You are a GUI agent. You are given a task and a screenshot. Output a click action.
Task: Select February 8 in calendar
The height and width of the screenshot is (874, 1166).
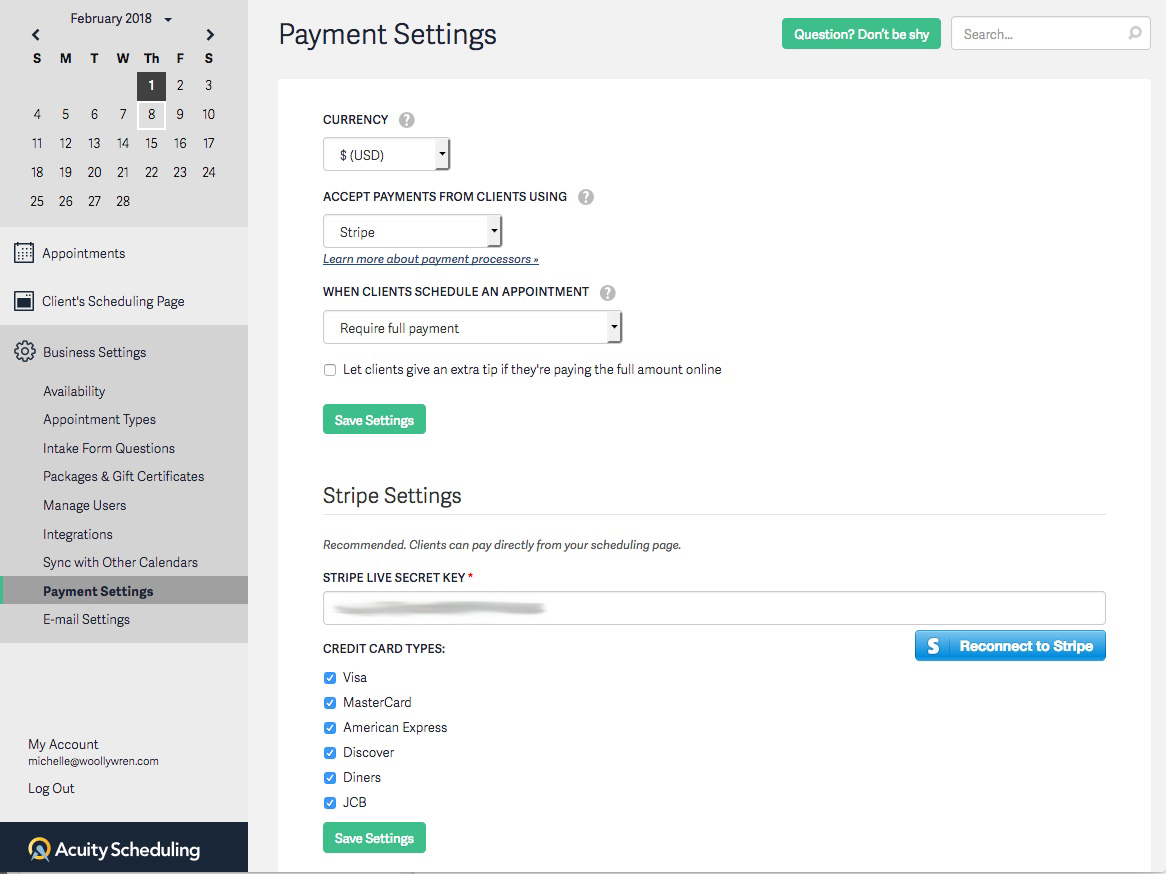[151, 115]
